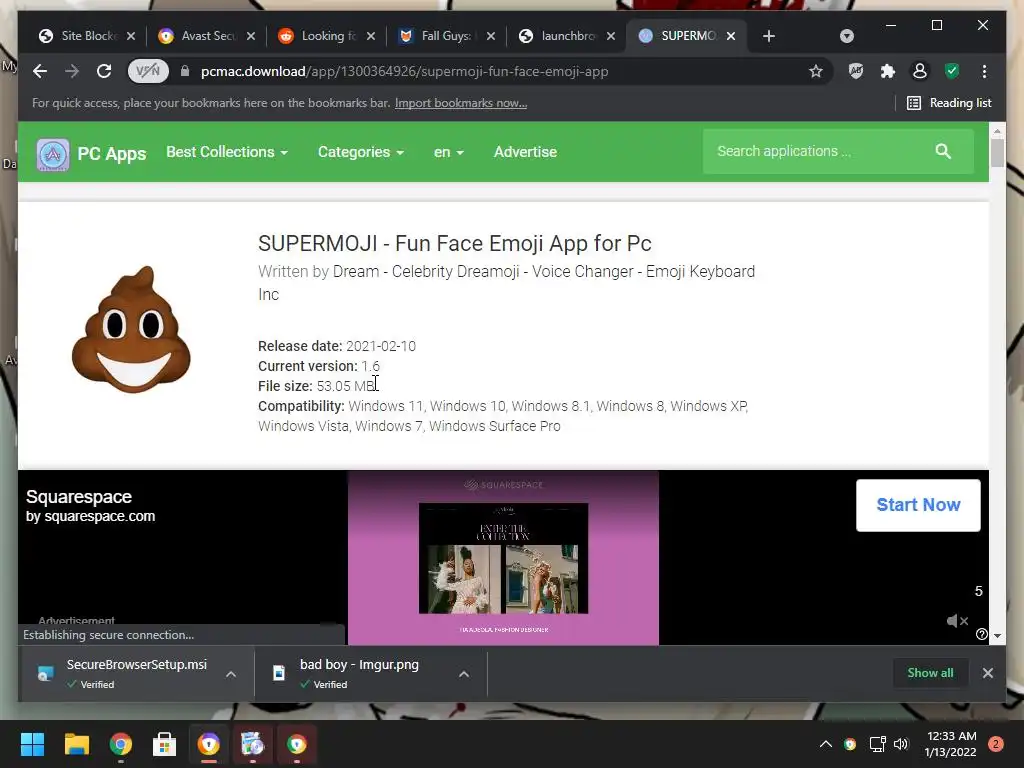Viewport: 1024px width, 768px height.
Task: Select the Release date 2021-02-10 text
Action: pyautogui.click(x=337, y=346)
